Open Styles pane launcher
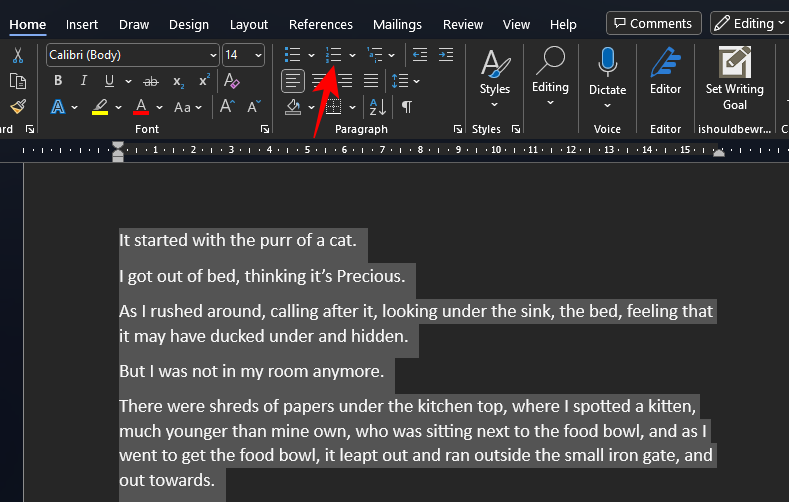This screenshot has height=502, width=789. pos(516,129)
